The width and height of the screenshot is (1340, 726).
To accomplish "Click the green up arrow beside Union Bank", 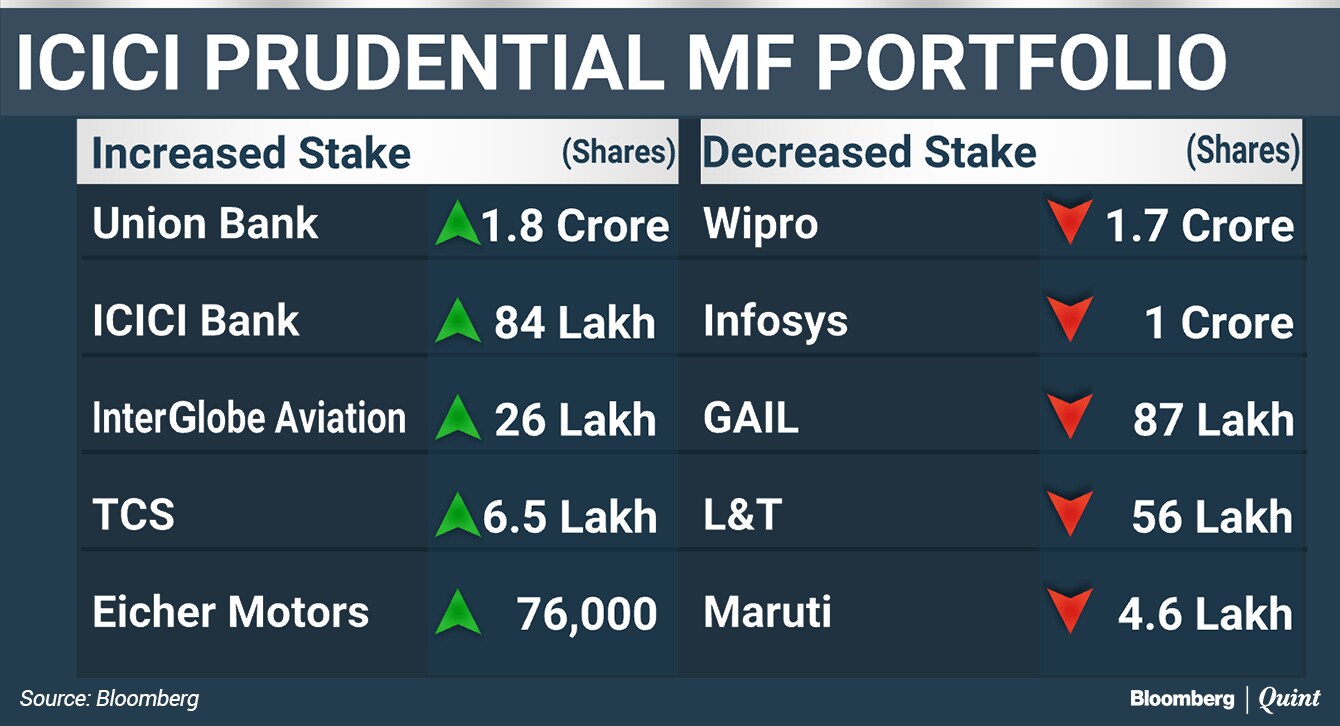I will [x=458, y=224].
